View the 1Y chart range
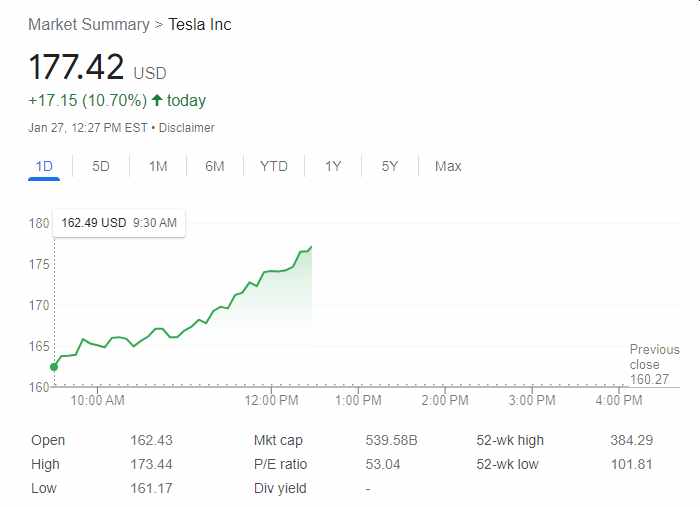Image resolution: width=700 pixels, height=507 pixels. [333, 166]
